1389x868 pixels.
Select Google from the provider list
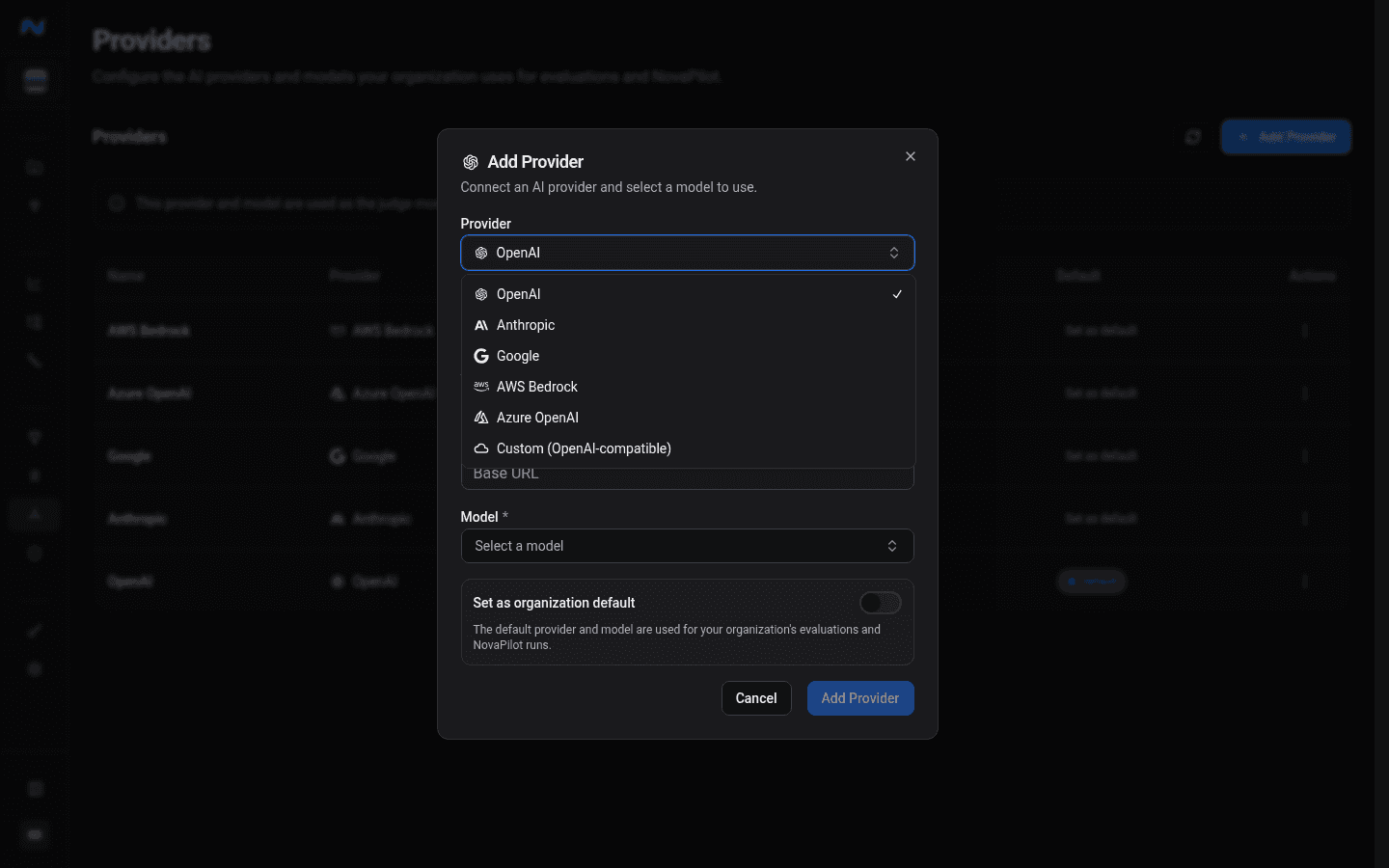687,356
